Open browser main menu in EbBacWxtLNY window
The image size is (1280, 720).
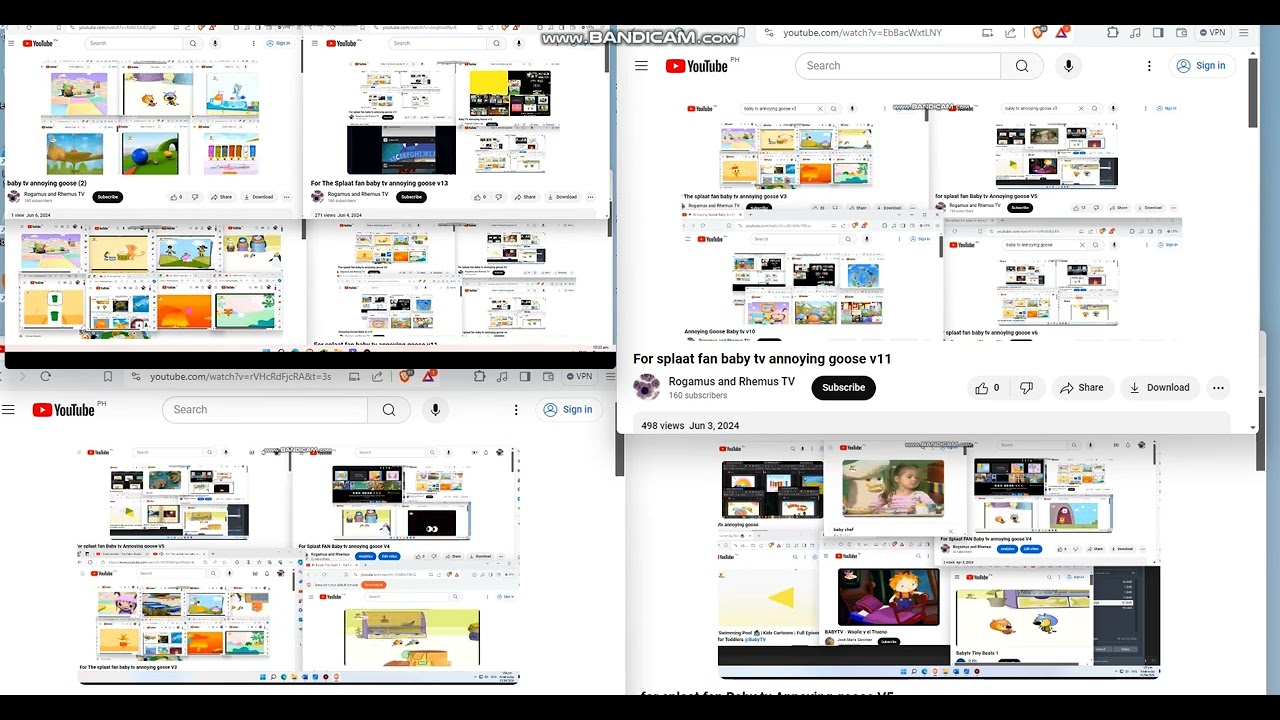[x=1245, y=33]
